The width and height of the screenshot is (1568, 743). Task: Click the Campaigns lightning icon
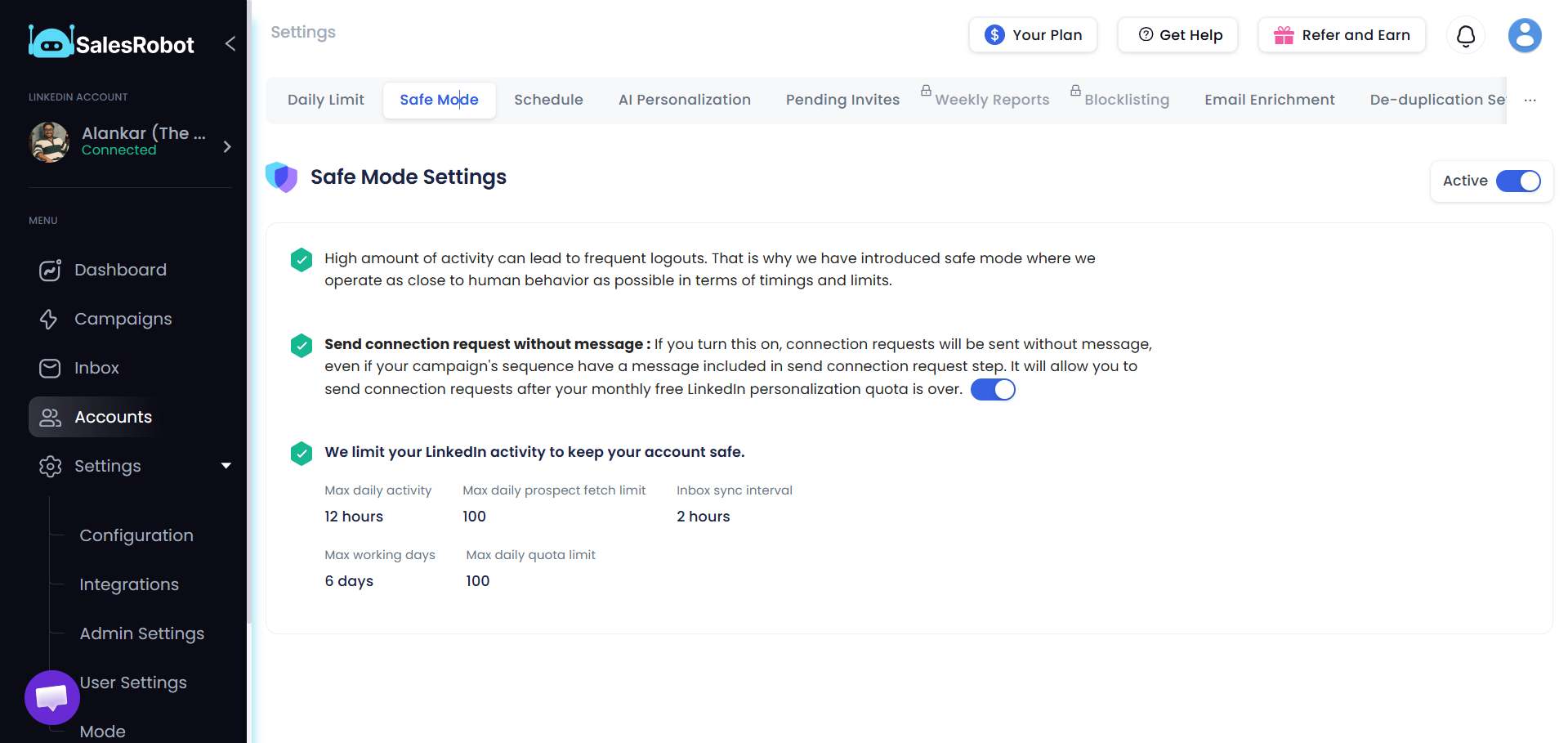(49, 319)
